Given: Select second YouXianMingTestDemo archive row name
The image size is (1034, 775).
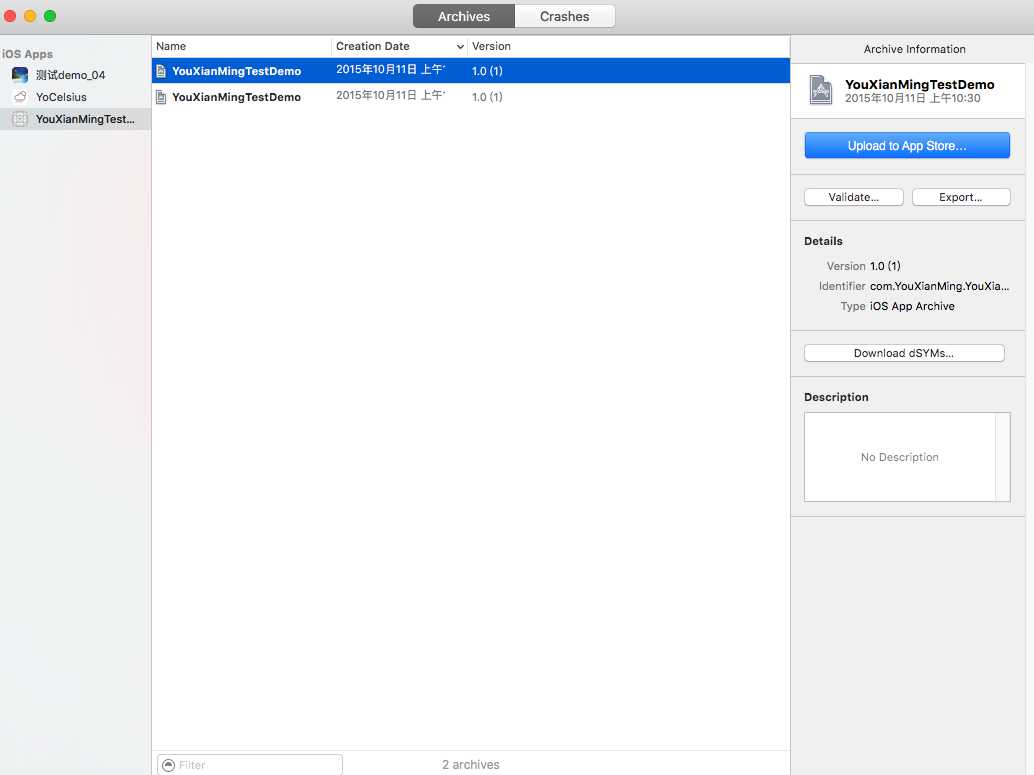Looking at the screenshot, I should pos(236,97).
